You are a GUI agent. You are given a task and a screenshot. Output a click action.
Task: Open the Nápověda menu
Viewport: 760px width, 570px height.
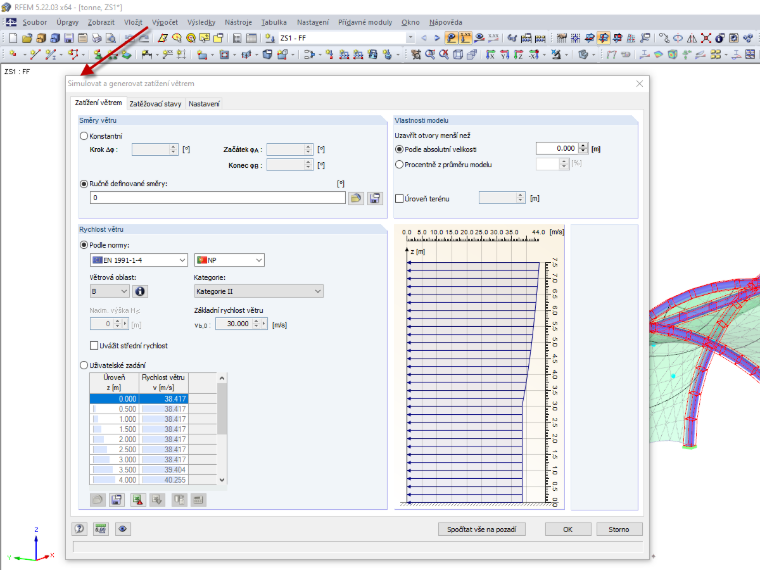(445, 22)
